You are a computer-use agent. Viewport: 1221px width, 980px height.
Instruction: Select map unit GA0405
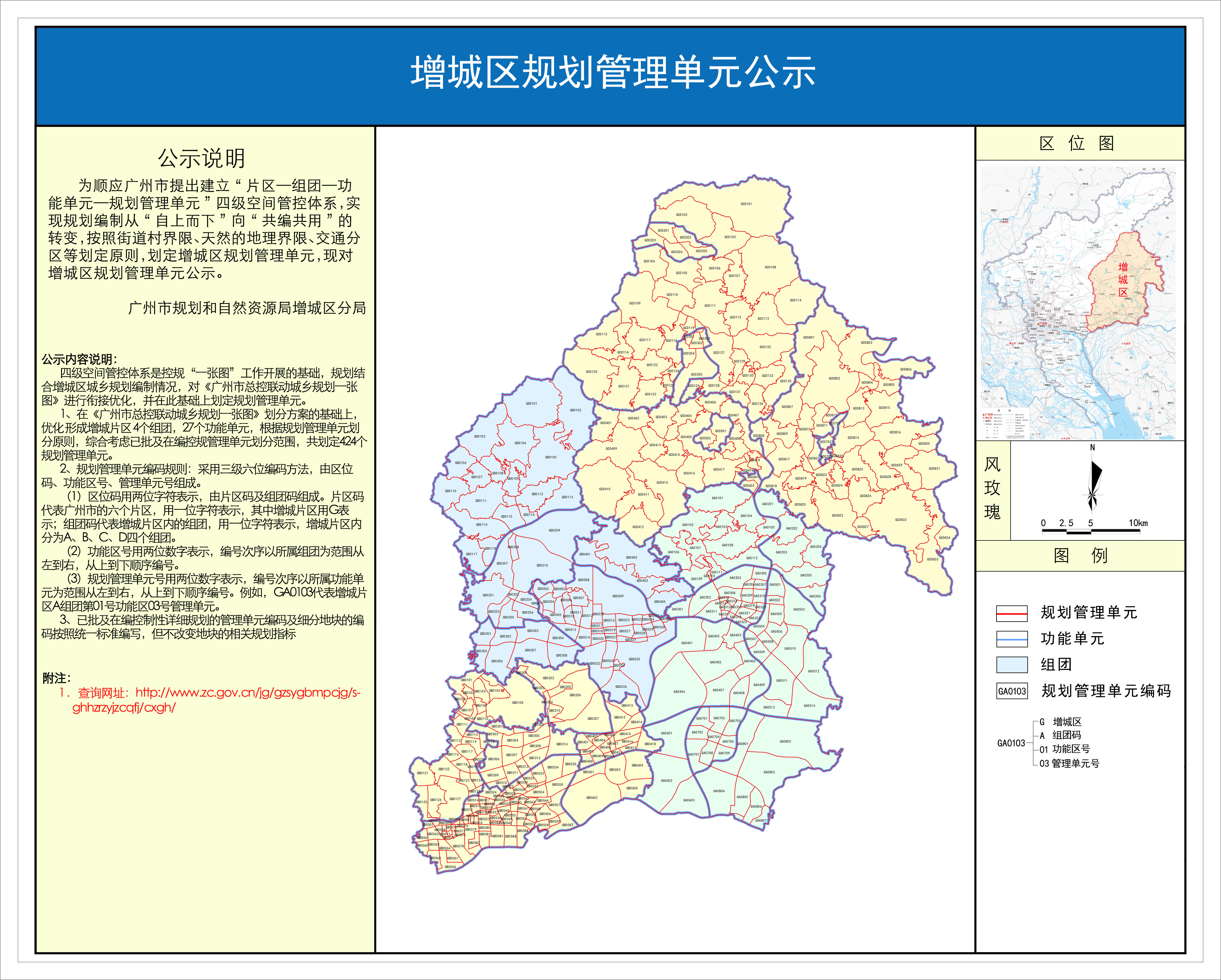(x=715, y=662)
